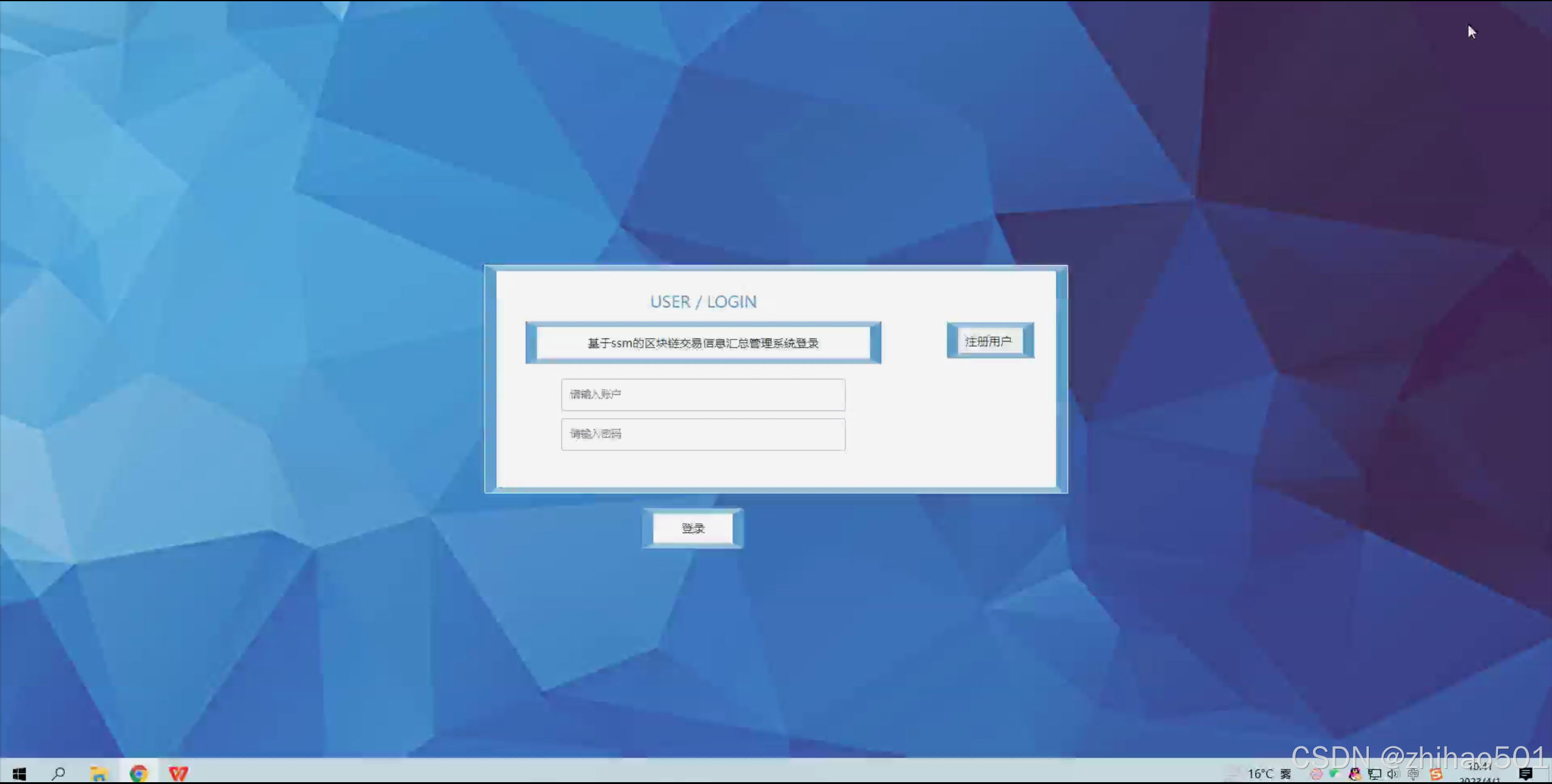Launch WPS Office from taskbar
The width and height of the screenshot is (1552, 784).
point(178,774)
